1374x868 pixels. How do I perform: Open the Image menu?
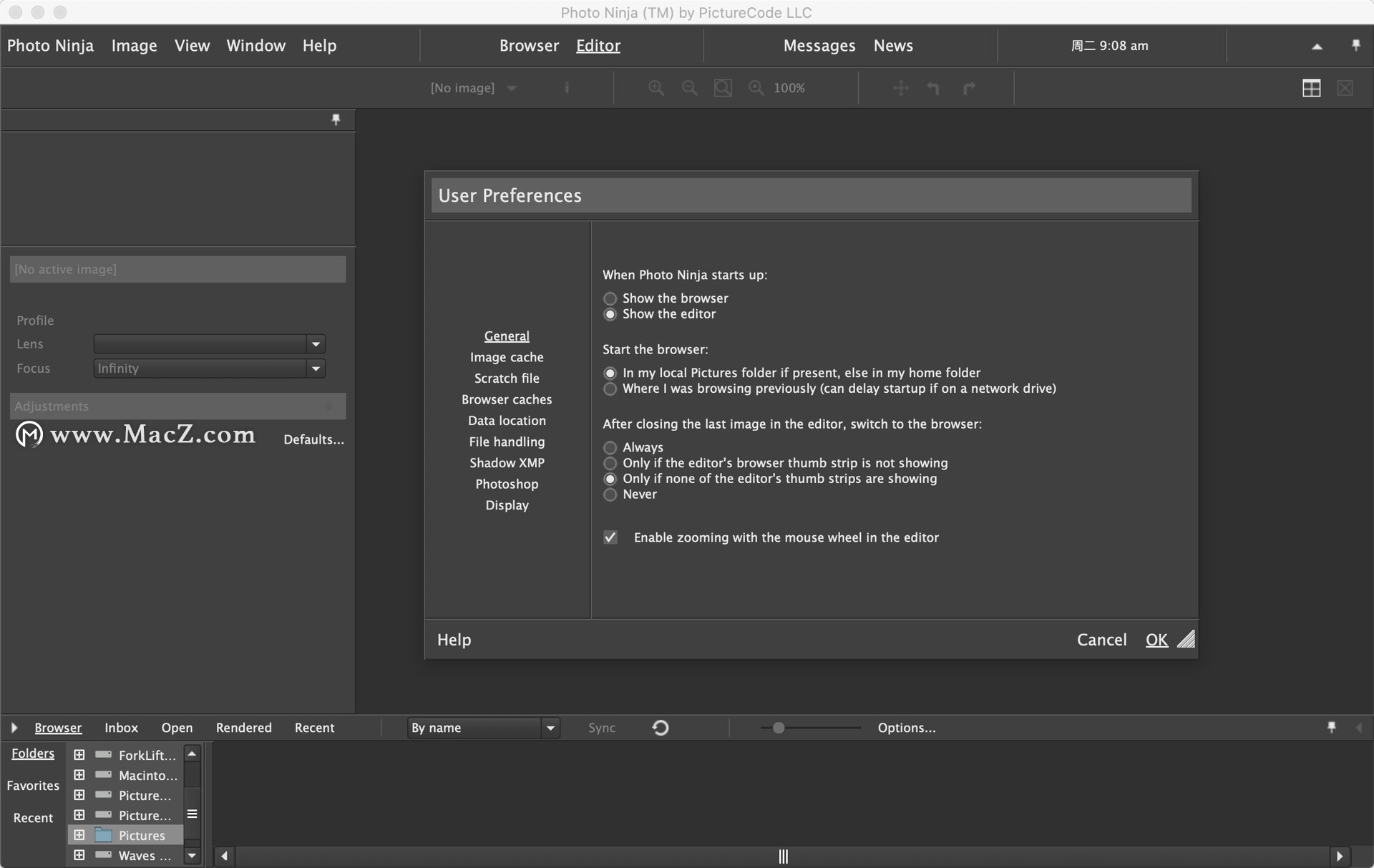pyautogui.click(x=134, y=46)
